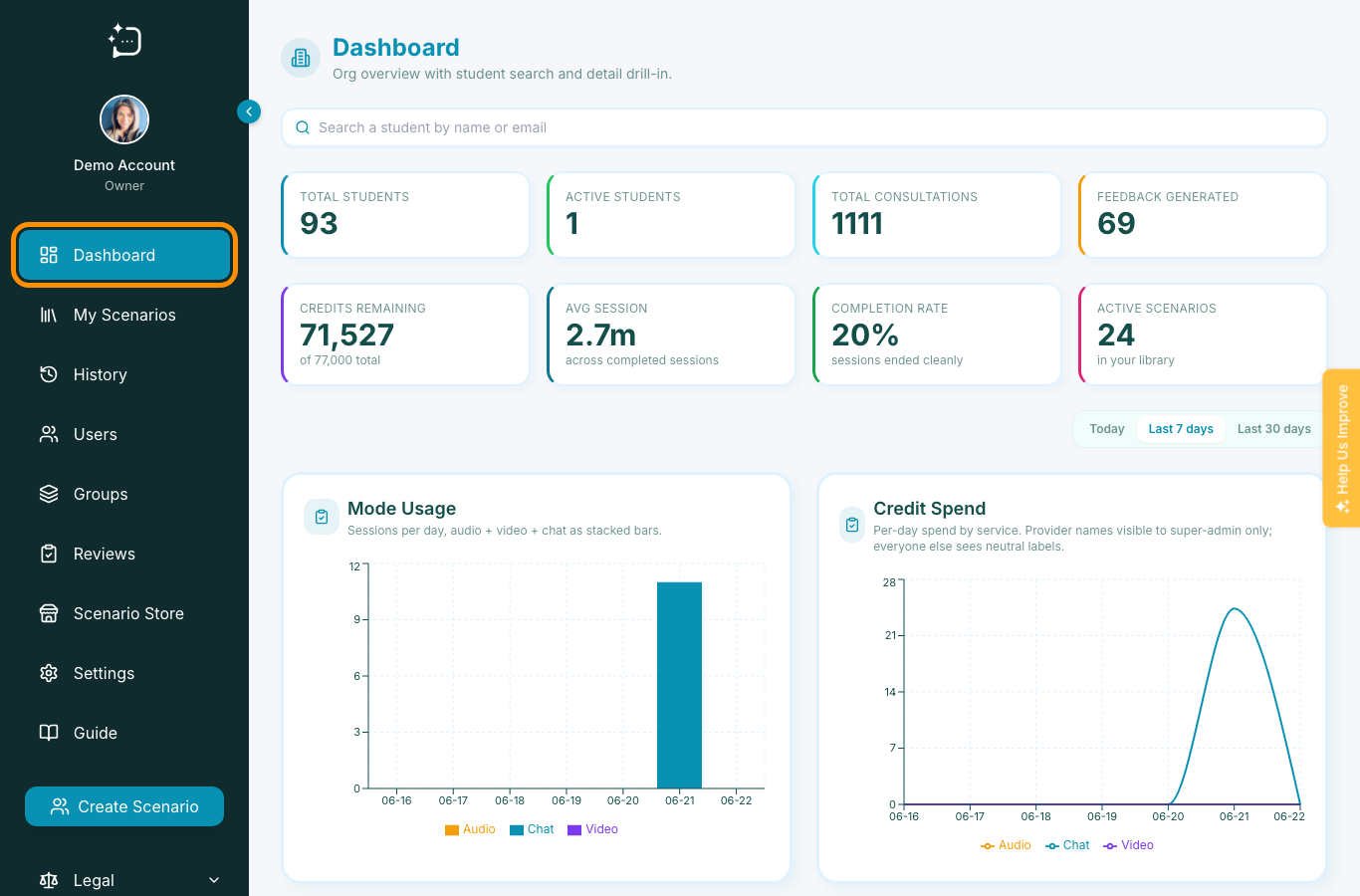This screenshot has height=896, width=1360.
Task: Click the Settings gear icon
Action: [x=49, y=673]
